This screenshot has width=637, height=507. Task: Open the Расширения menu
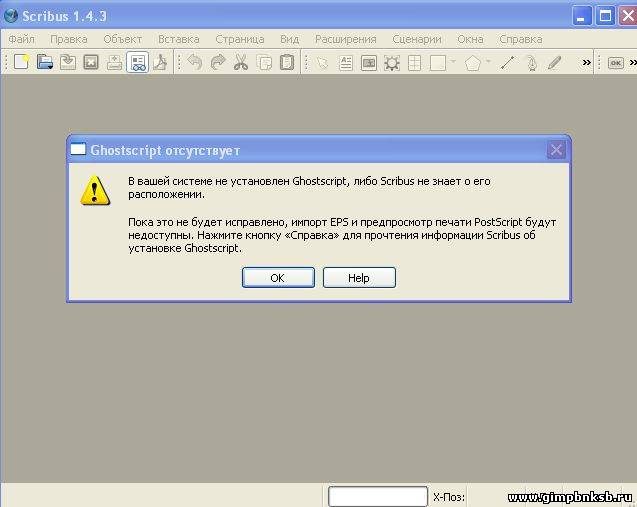pos(346,39)
